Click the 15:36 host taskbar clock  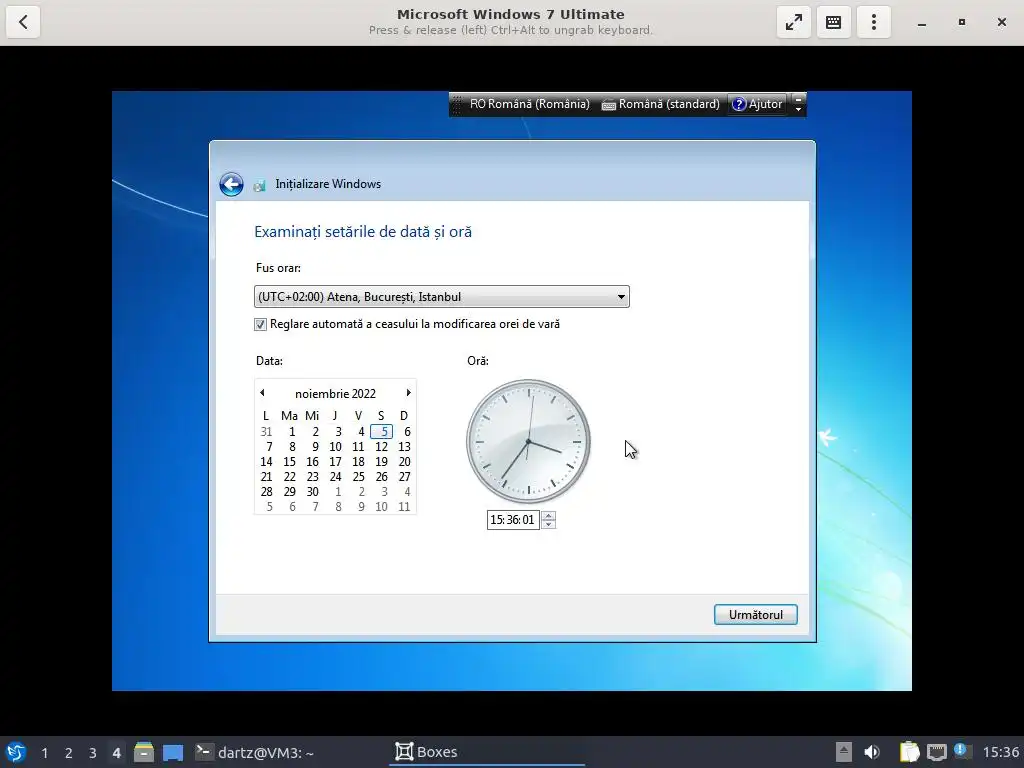point(1000,752)
